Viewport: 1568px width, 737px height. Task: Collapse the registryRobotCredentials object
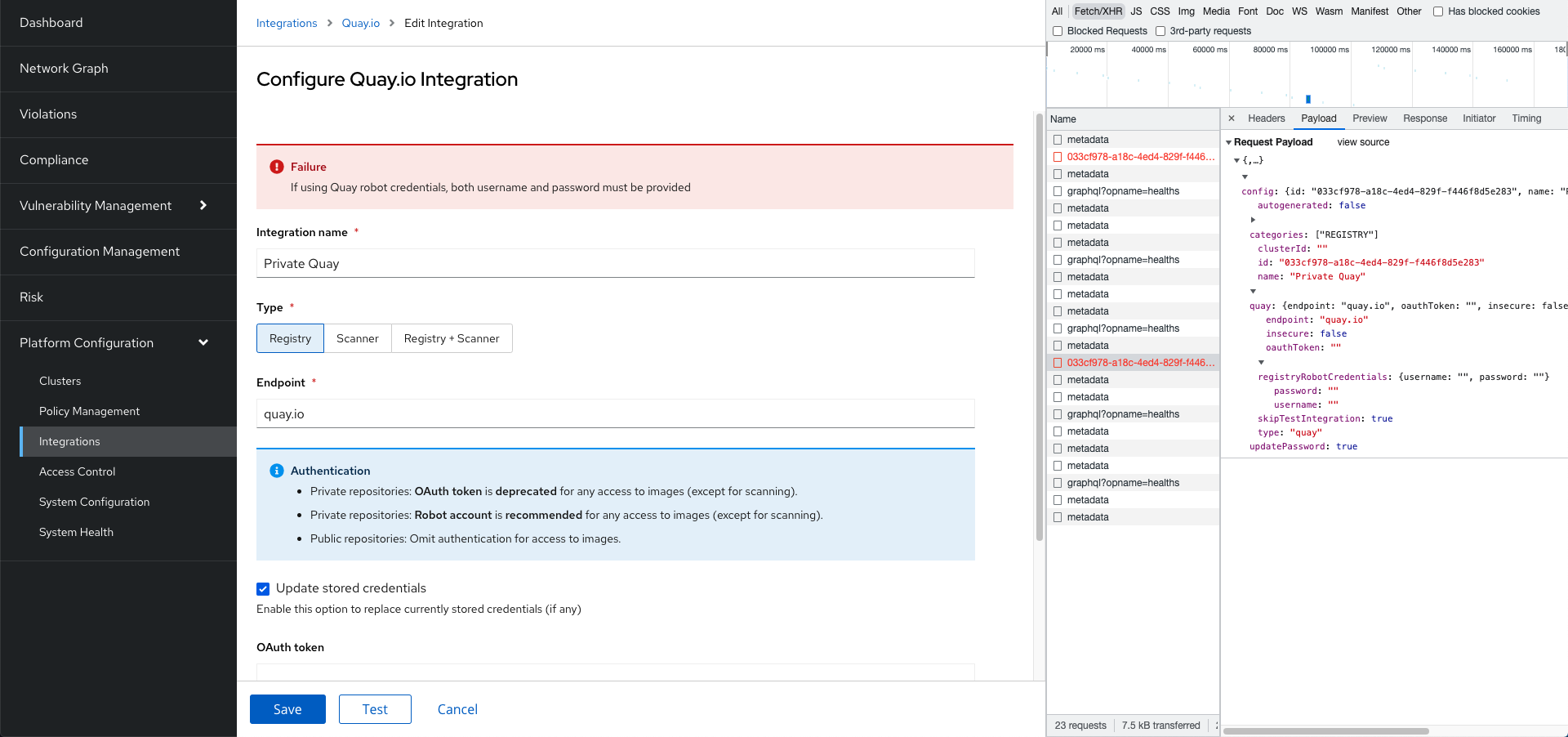tap(1261, 362)
